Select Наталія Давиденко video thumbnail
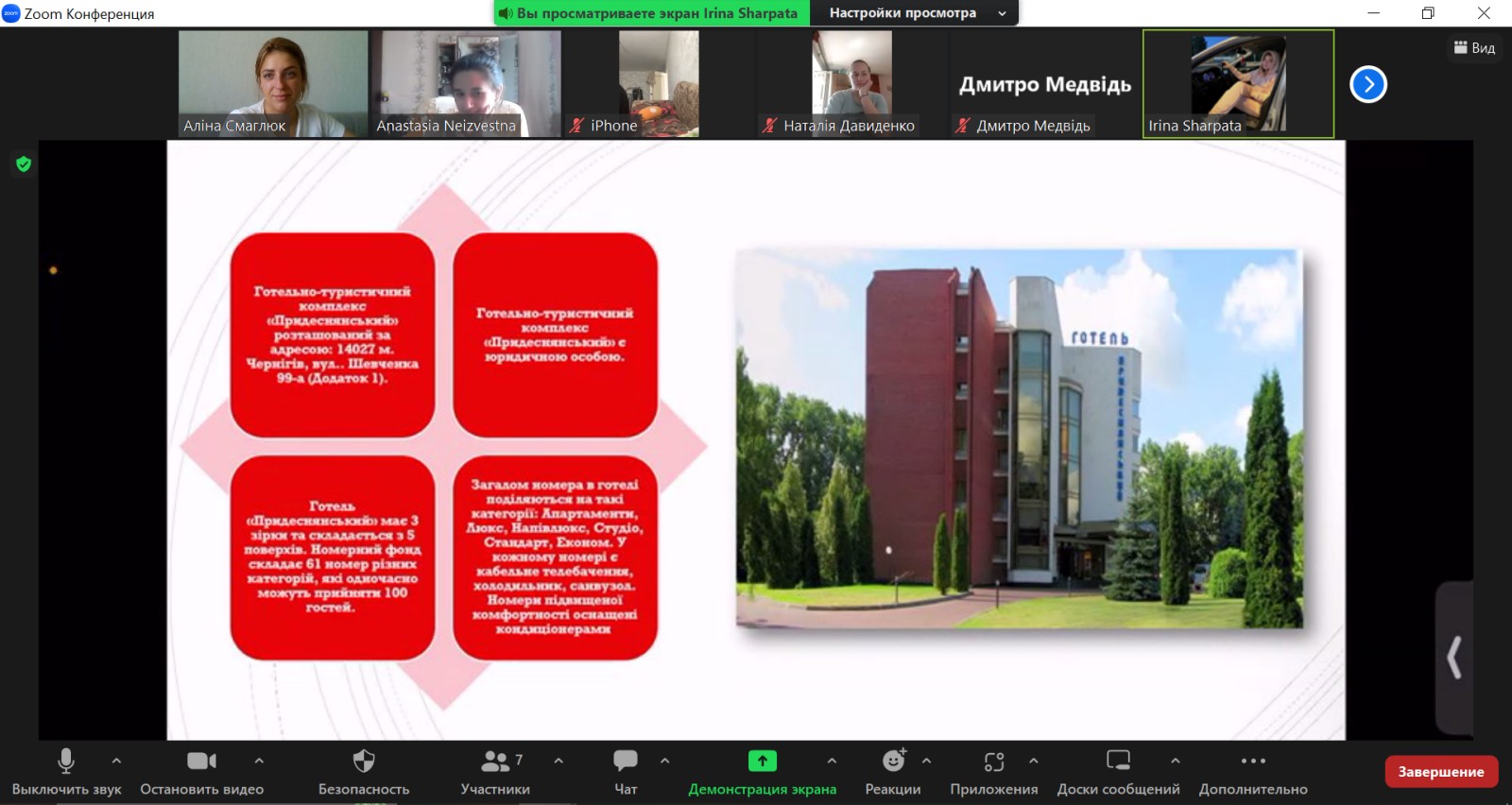1512x805 pixels. click(x=851, y=84)
